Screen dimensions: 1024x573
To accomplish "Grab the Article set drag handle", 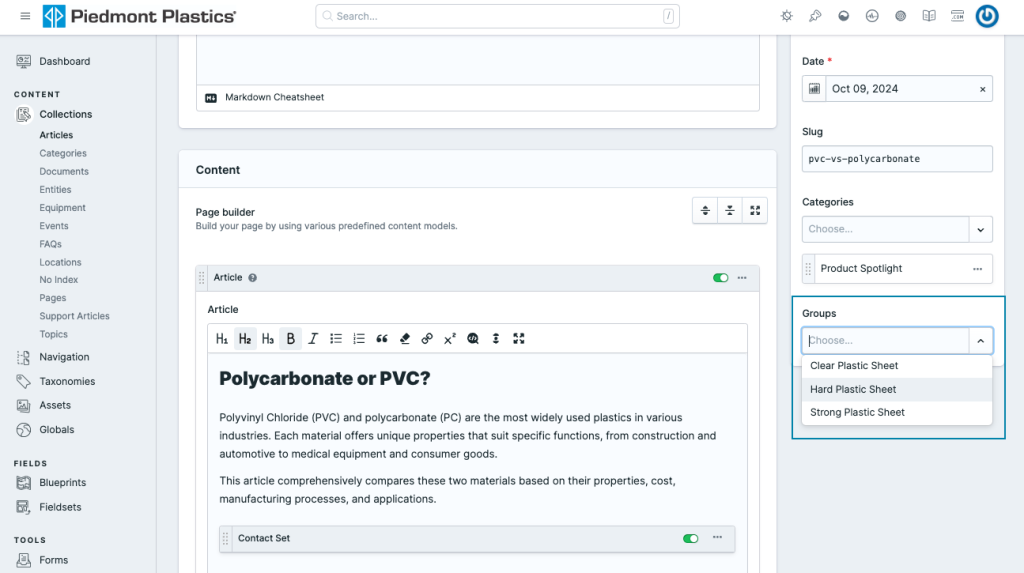I will [x=202, y=278].
